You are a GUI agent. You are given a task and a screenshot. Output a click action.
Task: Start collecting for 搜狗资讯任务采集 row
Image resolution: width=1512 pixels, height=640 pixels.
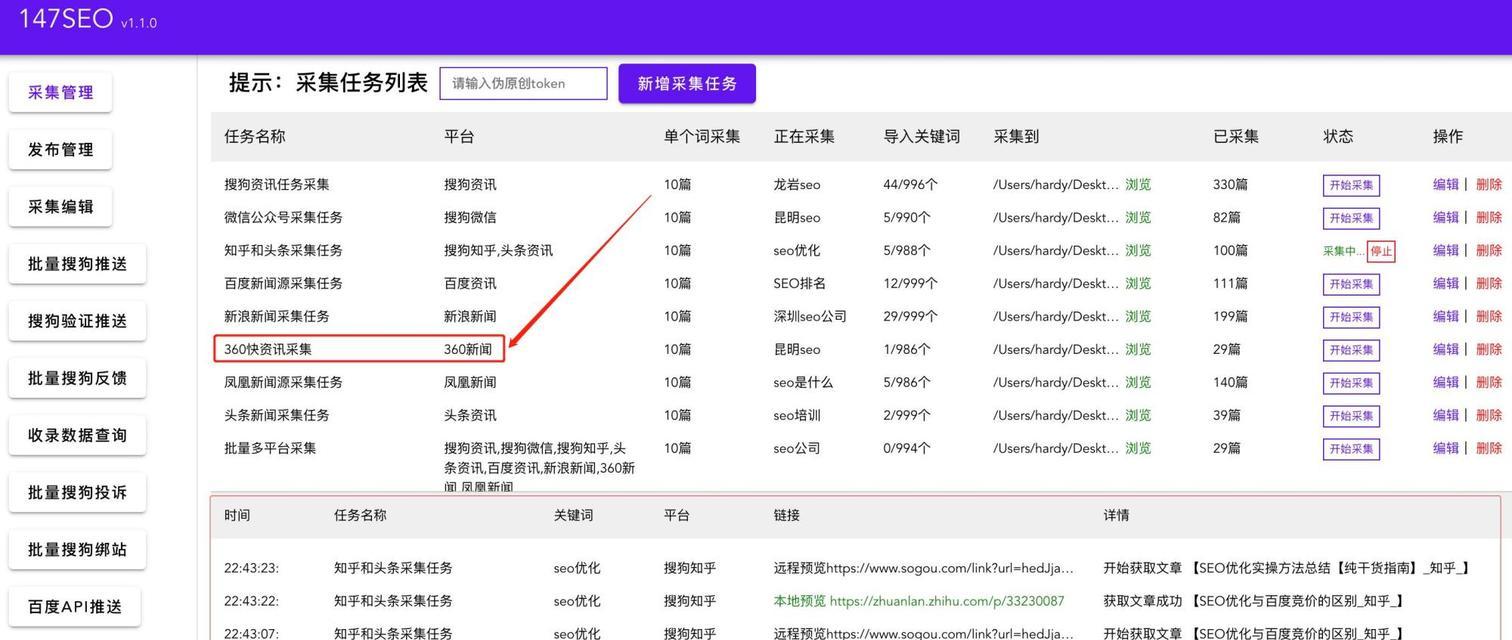1351,185
